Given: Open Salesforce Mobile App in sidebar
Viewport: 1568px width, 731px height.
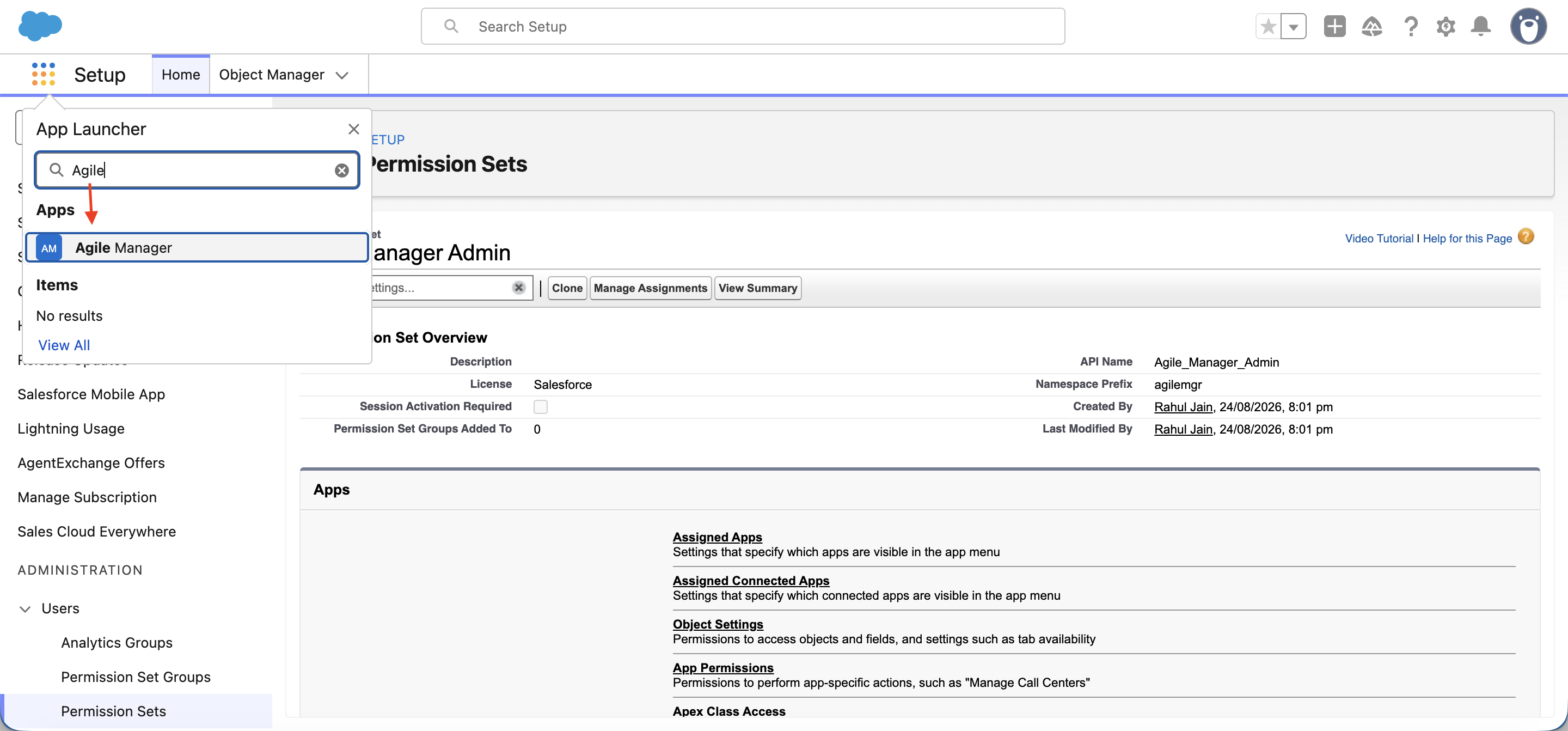Looking at the screenshot, I should (91, 394).
